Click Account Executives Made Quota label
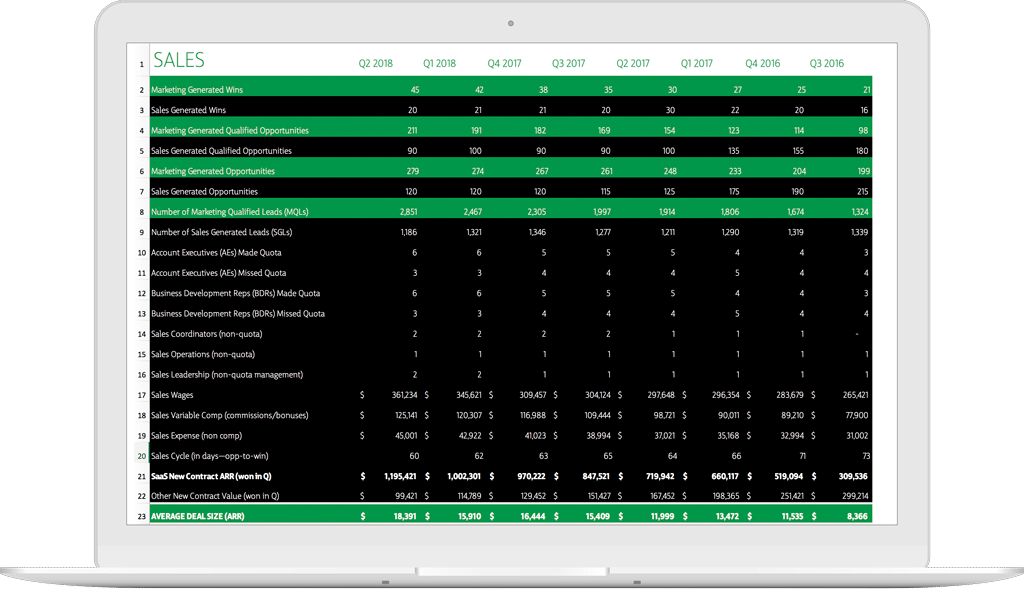 pos(216,252)
